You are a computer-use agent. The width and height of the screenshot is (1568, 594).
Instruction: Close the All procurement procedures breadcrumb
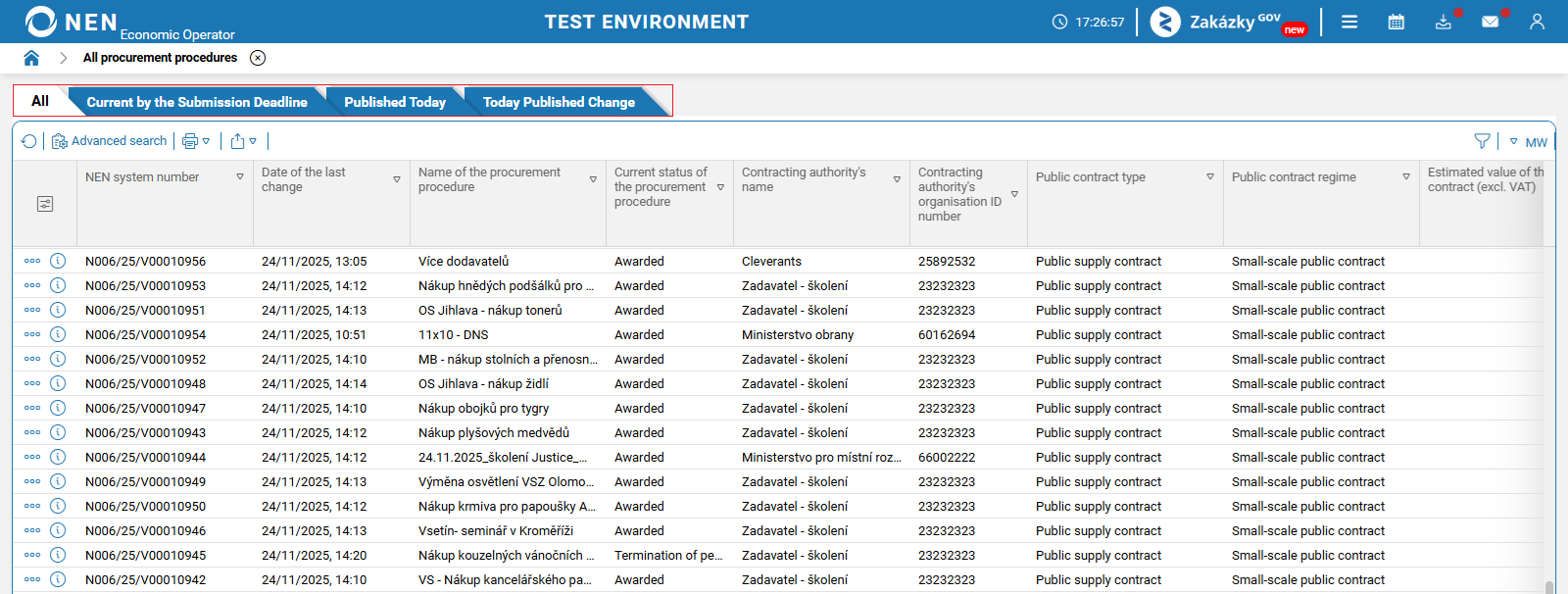click(258, 58)
